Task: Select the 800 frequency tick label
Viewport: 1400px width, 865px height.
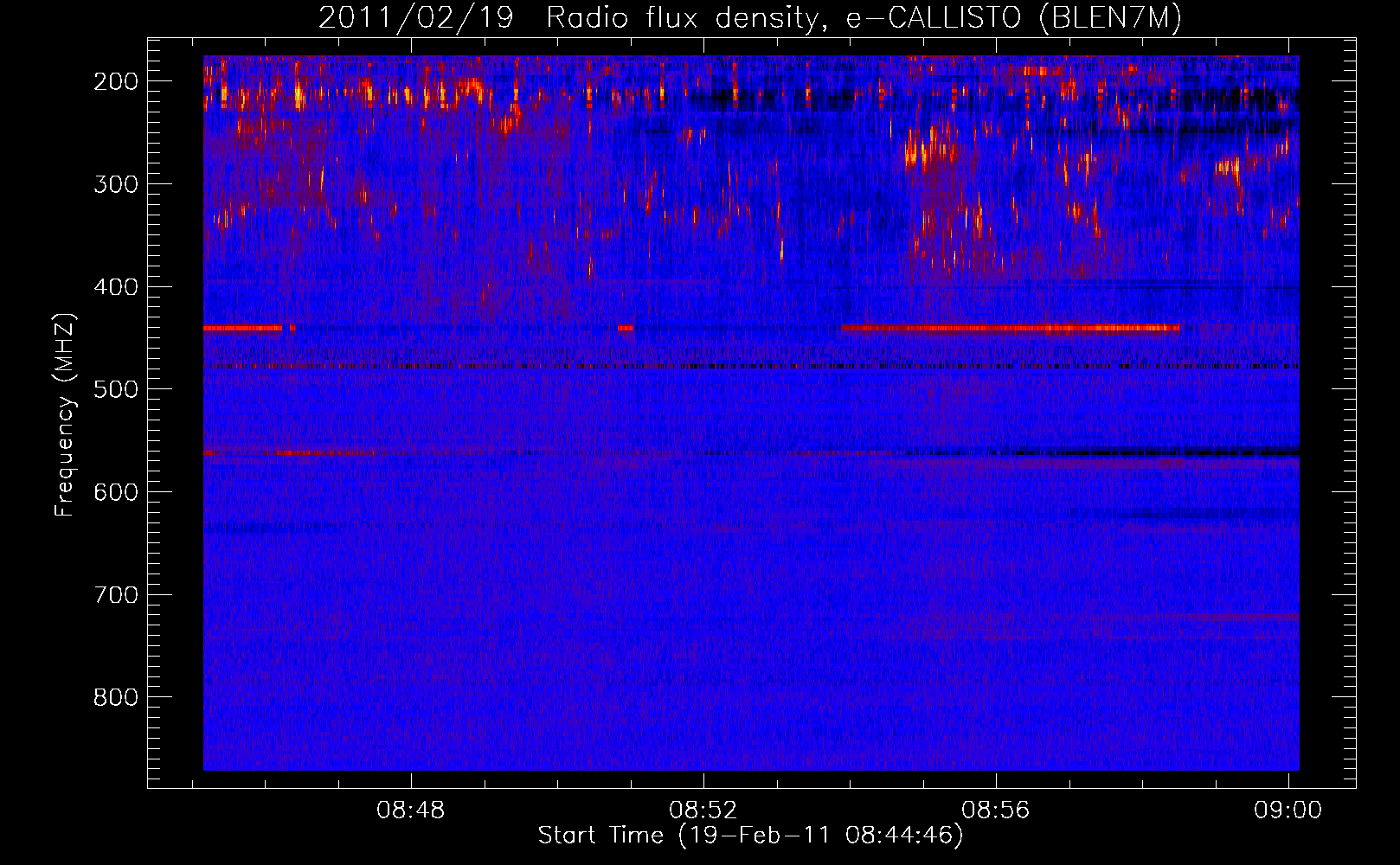Action: tap(115, 697)
